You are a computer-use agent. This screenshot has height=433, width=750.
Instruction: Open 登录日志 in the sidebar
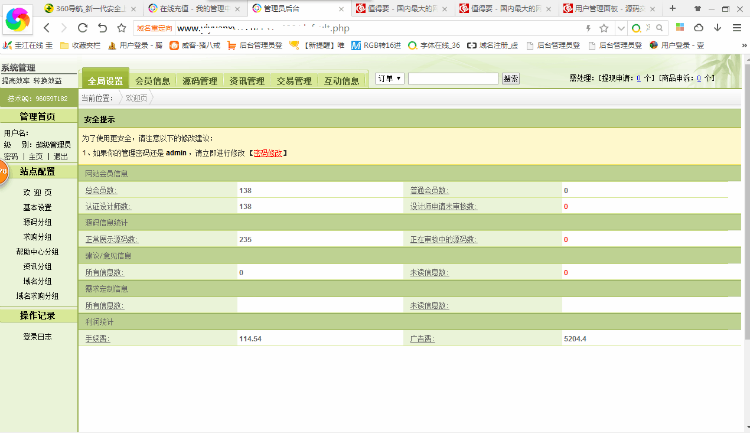pos(37,337)
